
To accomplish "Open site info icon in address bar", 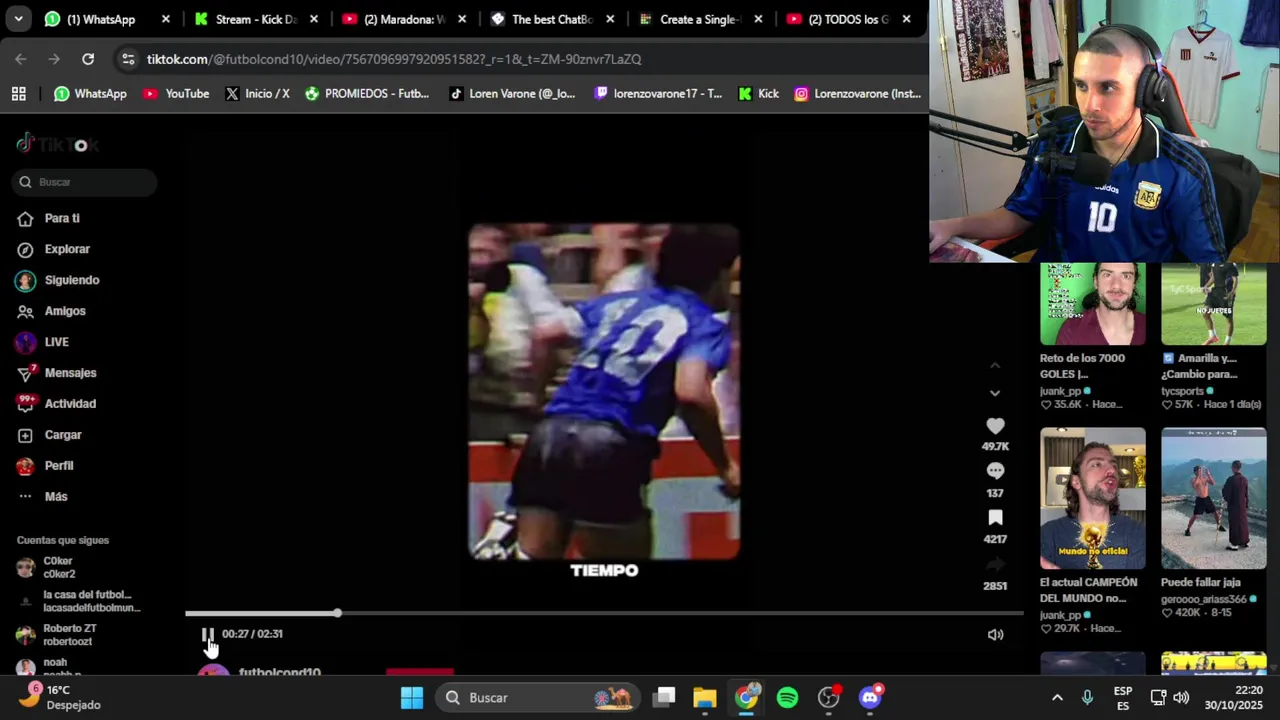I will 128,59.
